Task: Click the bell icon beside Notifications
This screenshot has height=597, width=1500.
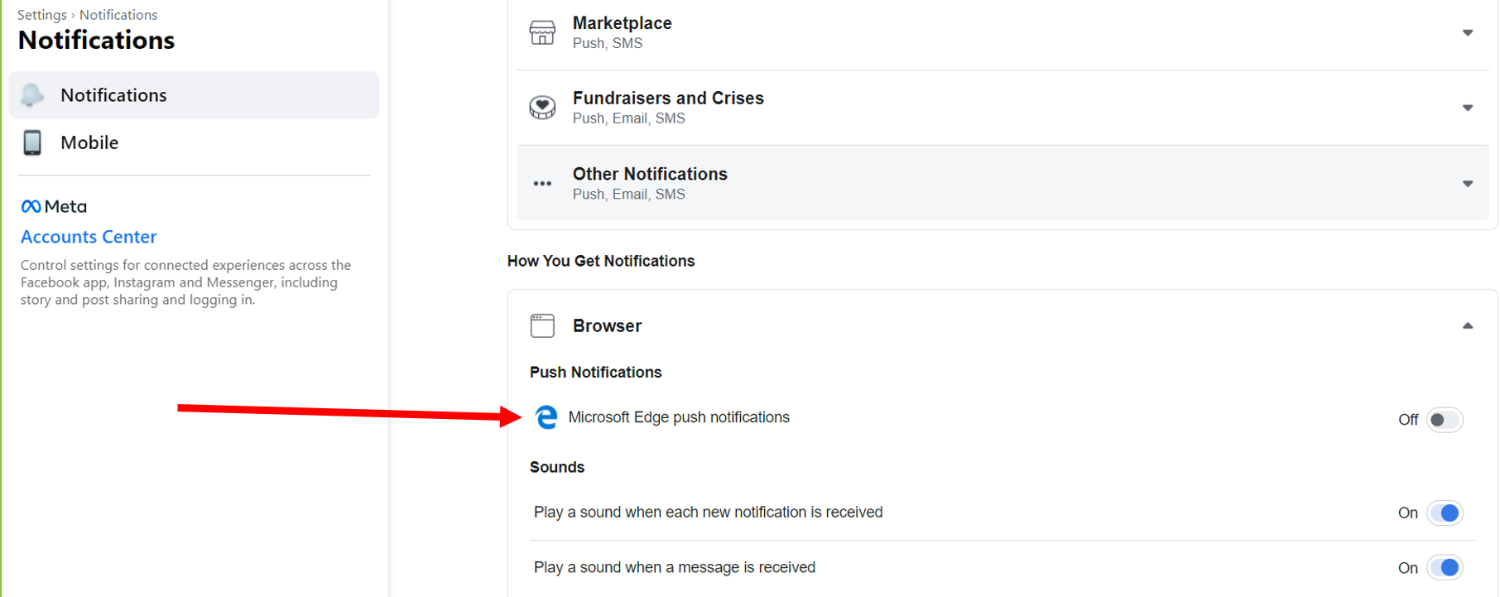Action: tap(33, 95)
